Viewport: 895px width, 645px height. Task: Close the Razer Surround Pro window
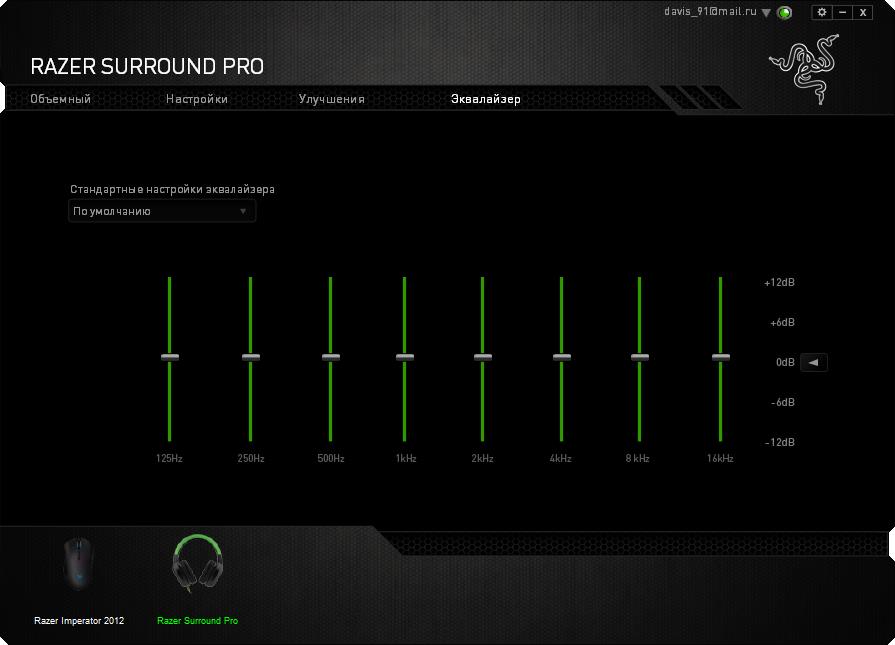863,12
